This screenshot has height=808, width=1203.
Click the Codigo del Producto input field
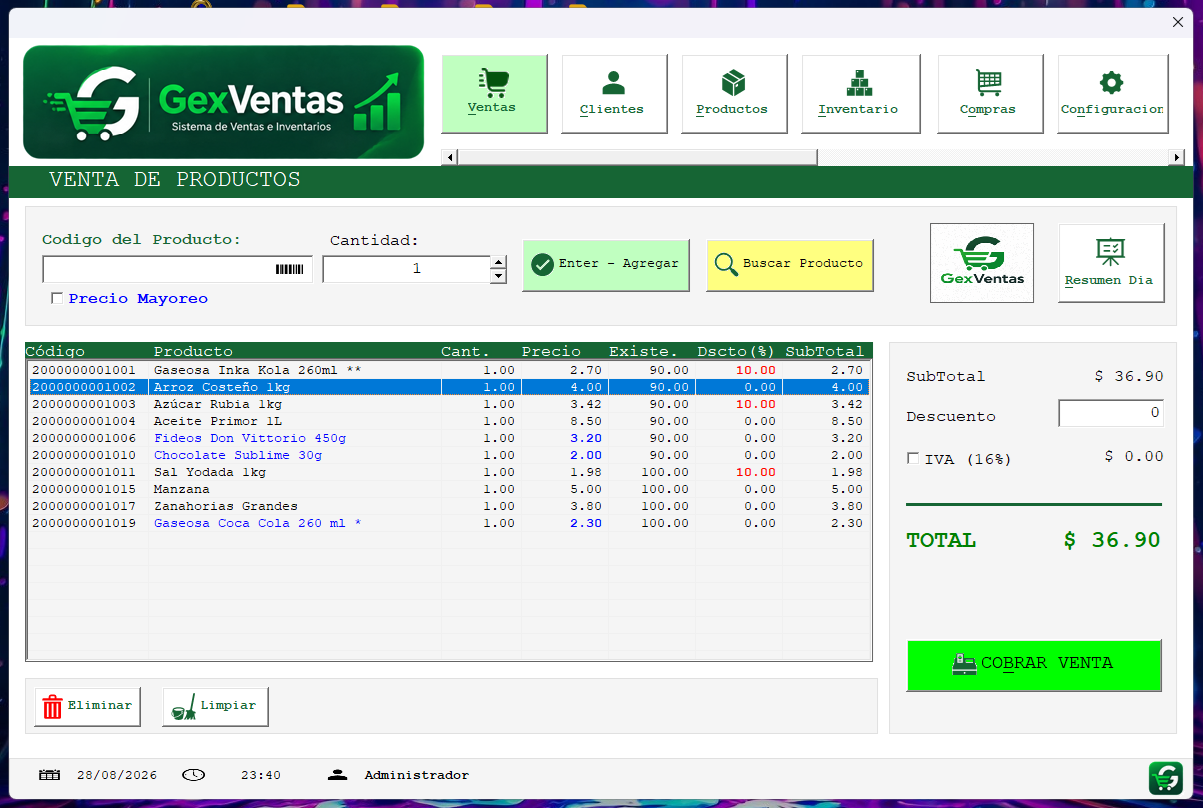(x=177, y=269)
